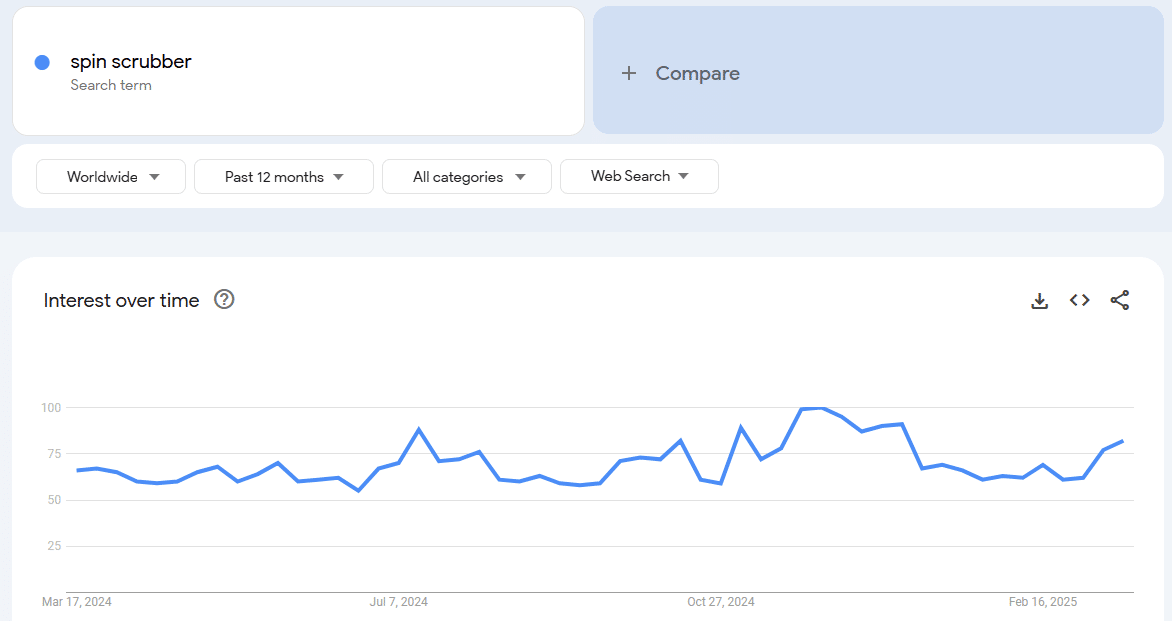Screen dimensions: 1172x621
Task: Click the Compare box to add a term
Action: point(878,72)
